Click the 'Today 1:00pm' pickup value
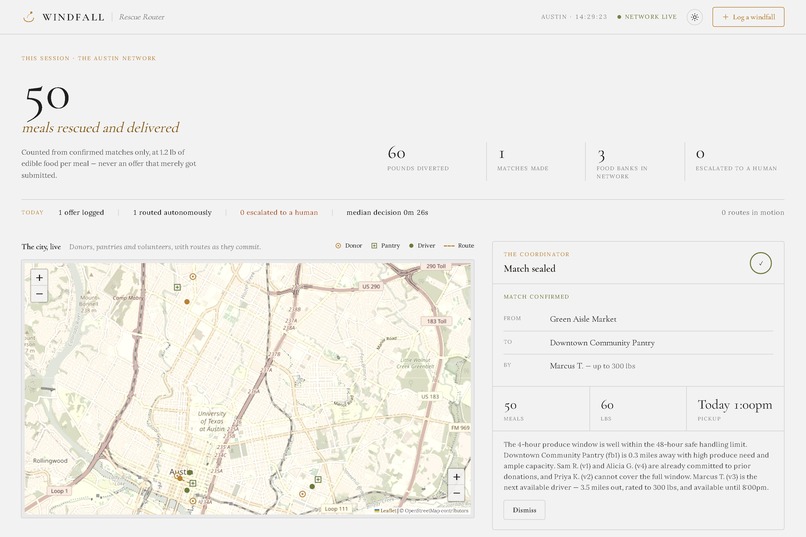This screenshot has height=537, width=806. point(735,405)
